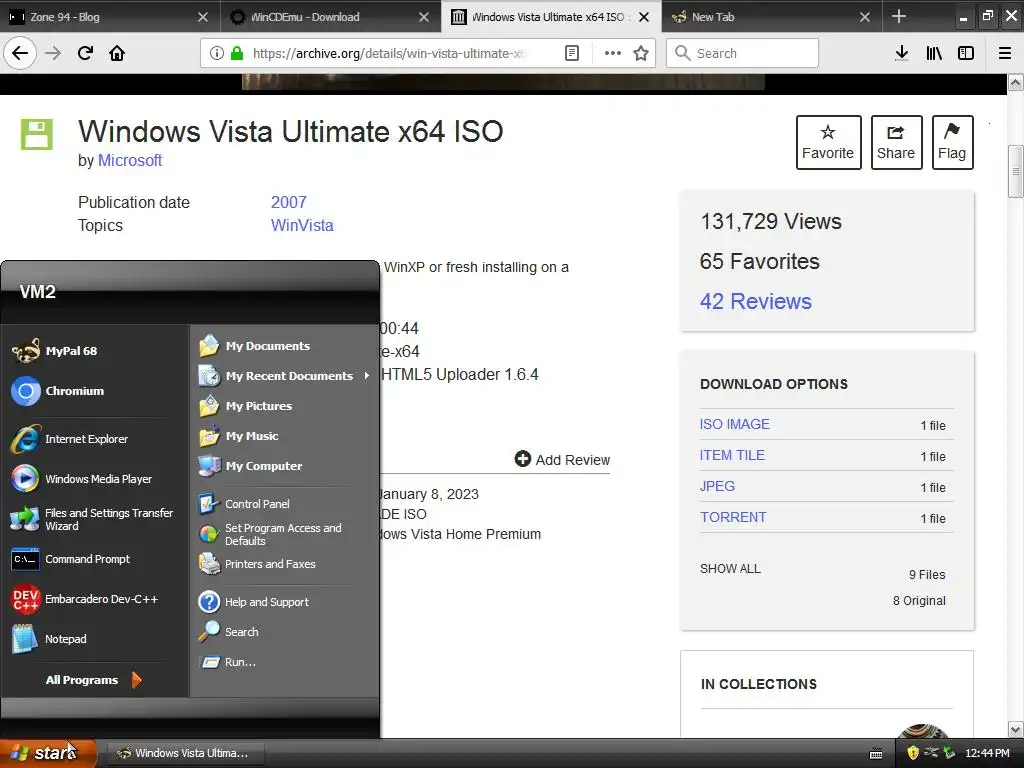The width and height of the screenshot is (1024, 768).
Task: Open the JPEG download option
Action: point(717,486)
